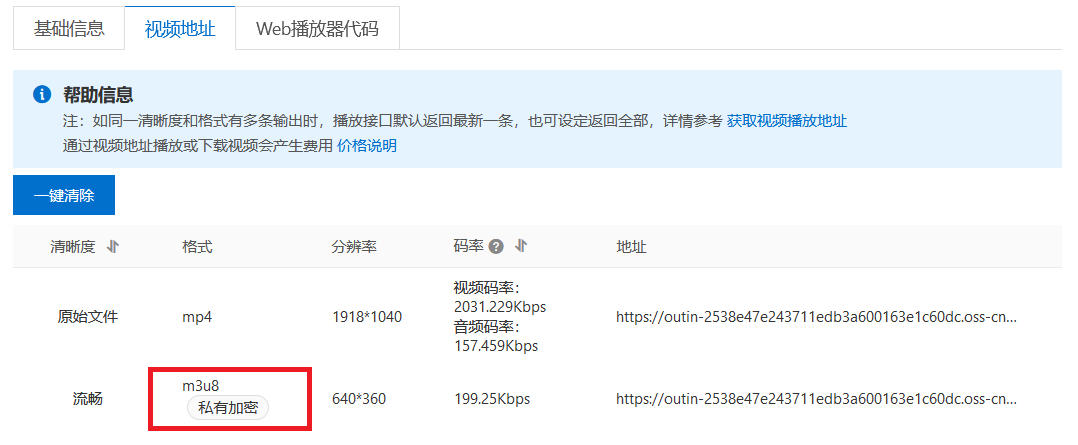This screenshot has width=1078, height=445.
Task: Open the Web播放器代码 tab
Action: (x=317, y=29)
